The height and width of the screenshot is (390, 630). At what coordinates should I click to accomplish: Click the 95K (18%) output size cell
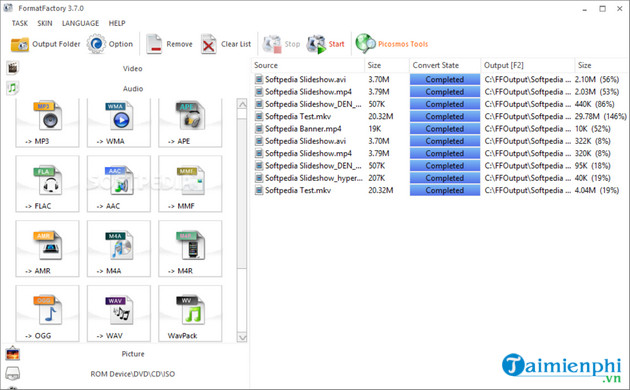593,166
